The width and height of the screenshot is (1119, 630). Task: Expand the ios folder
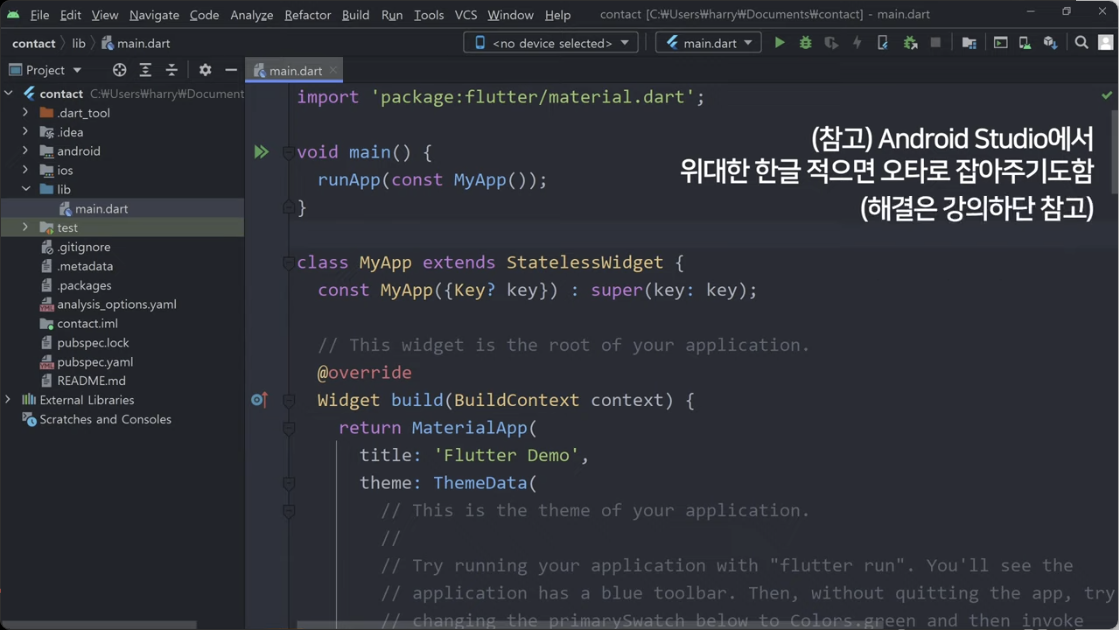[26, 171]
